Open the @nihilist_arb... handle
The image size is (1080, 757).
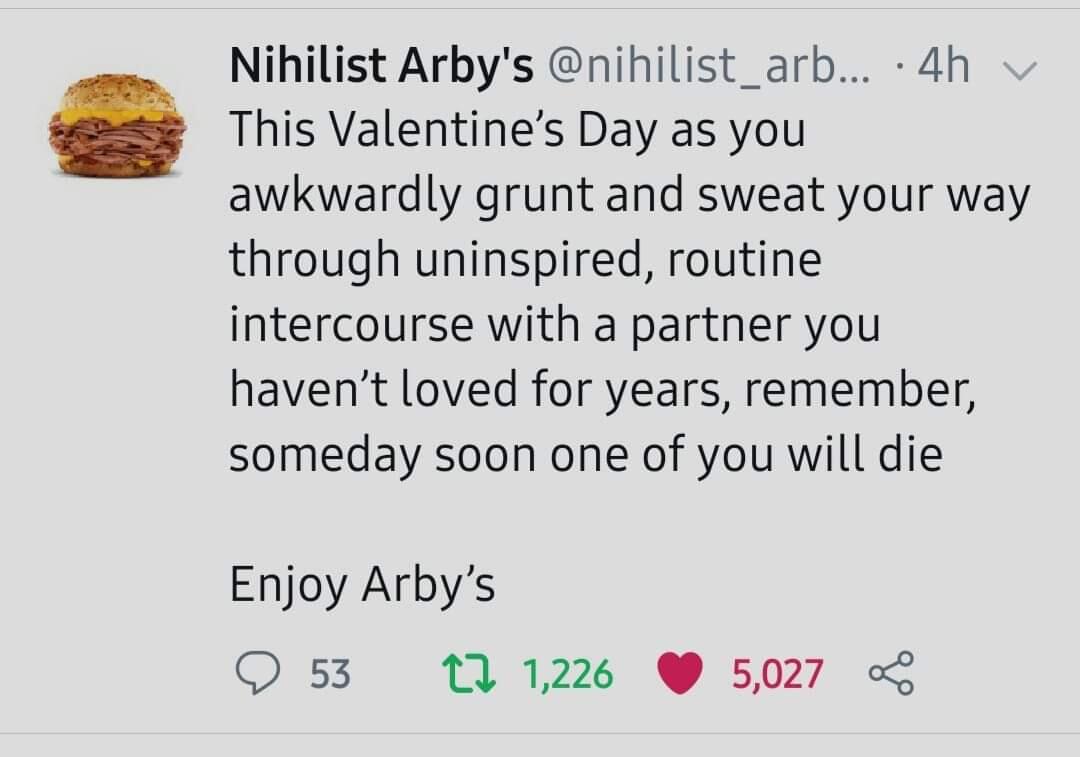click(708, 65)
